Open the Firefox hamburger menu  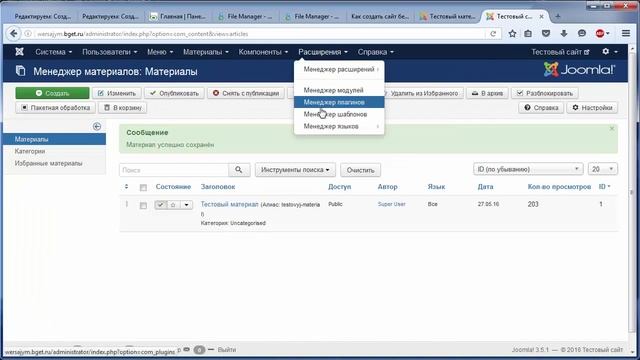click(x=626, y=33)
